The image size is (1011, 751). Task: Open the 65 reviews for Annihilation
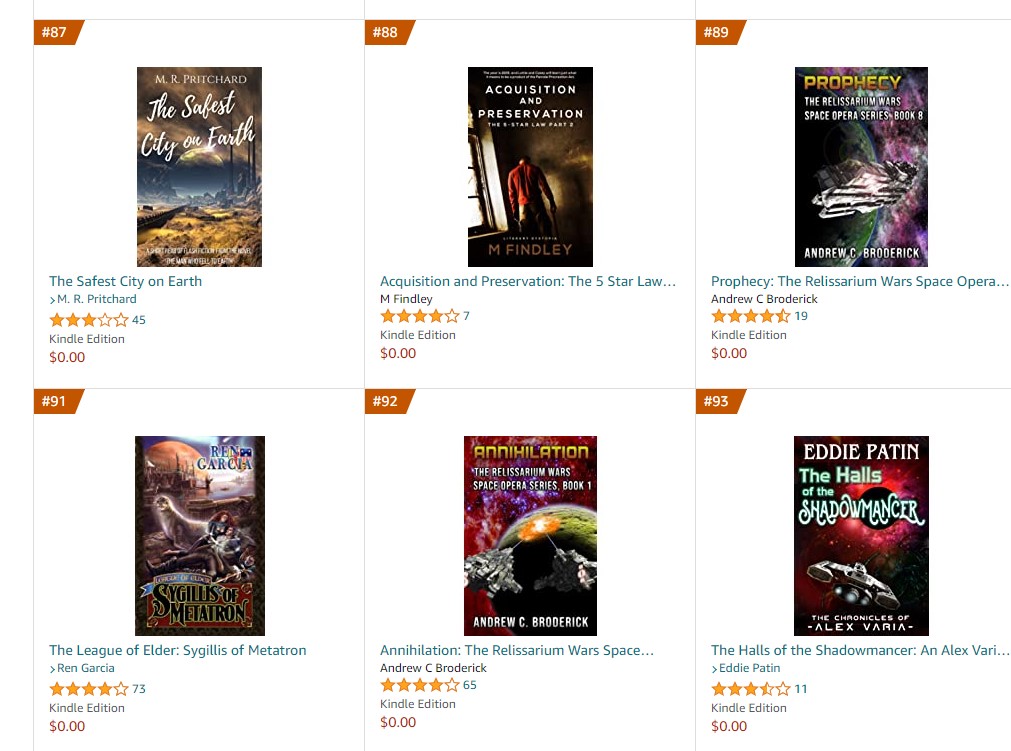pyautogui.click(x=470, y=685)
